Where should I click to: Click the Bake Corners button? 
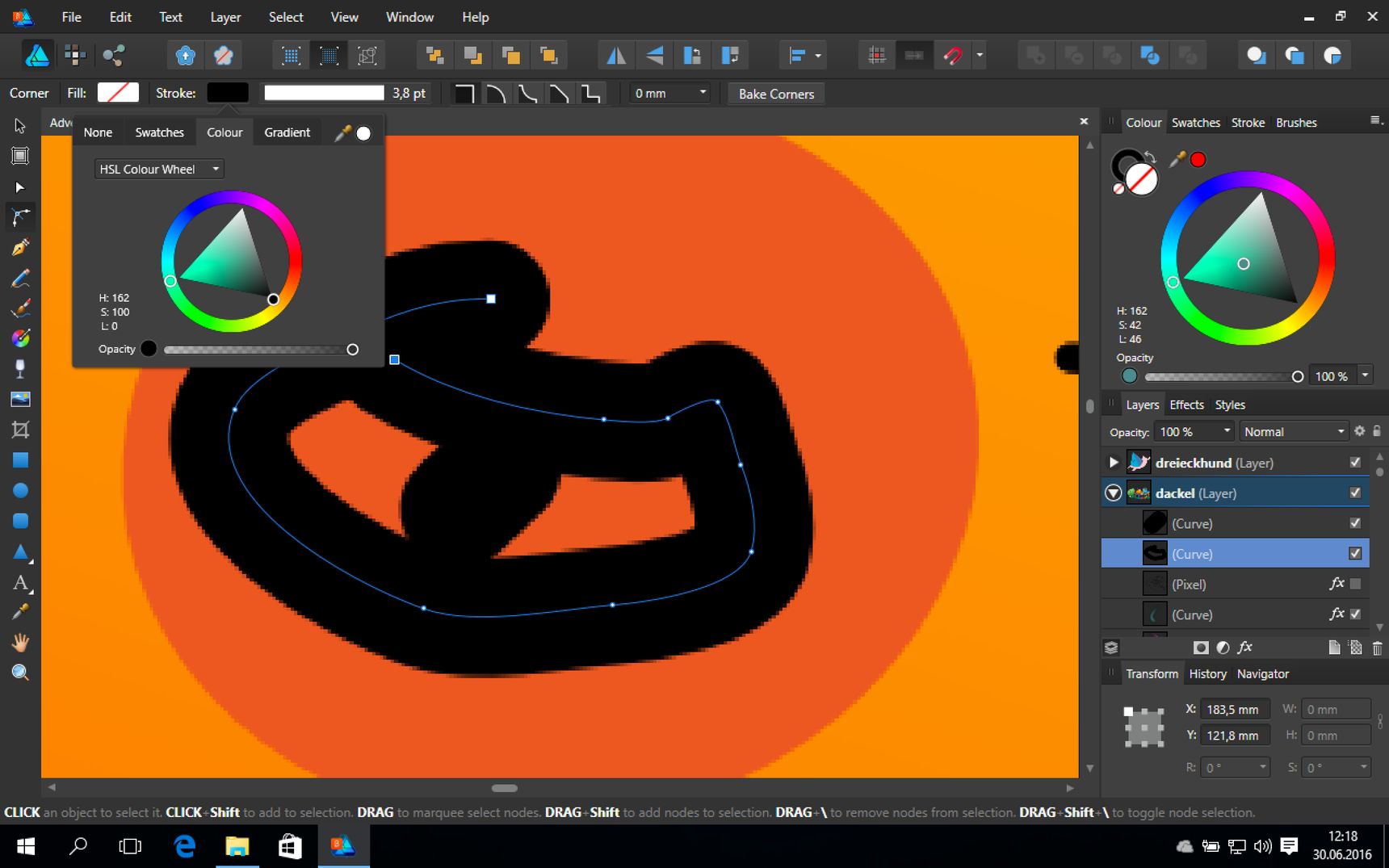[x=776, y=94]
